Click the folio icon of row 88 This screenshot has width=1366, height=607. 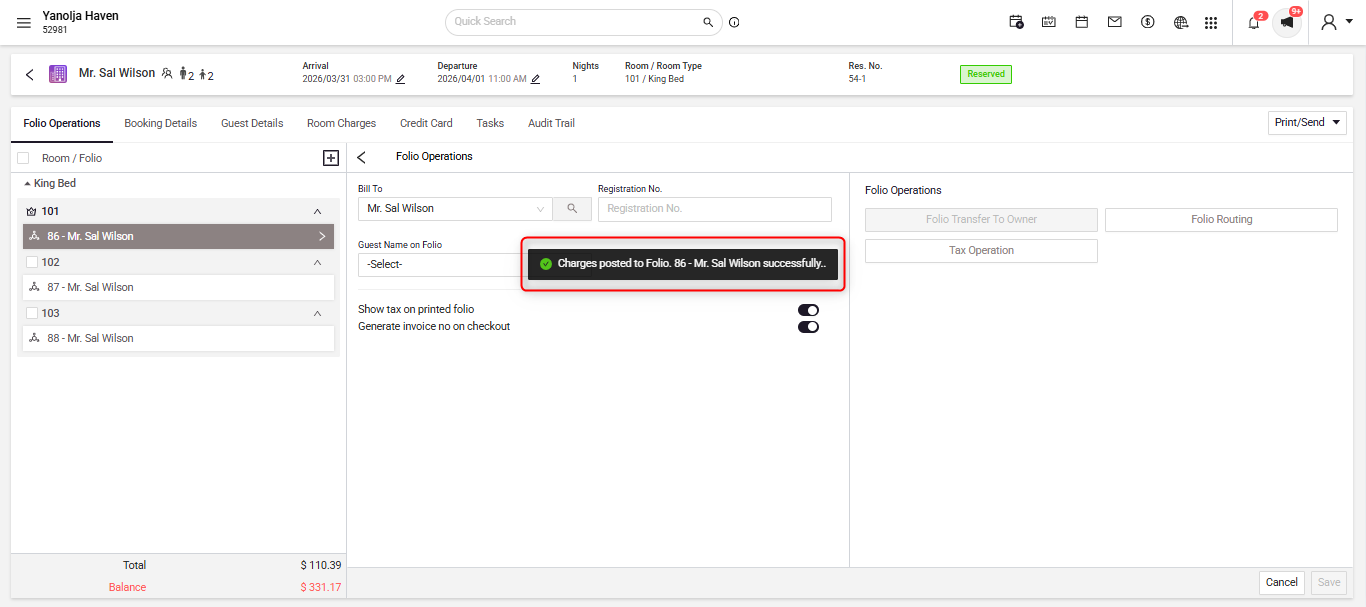tap(34, 338)
